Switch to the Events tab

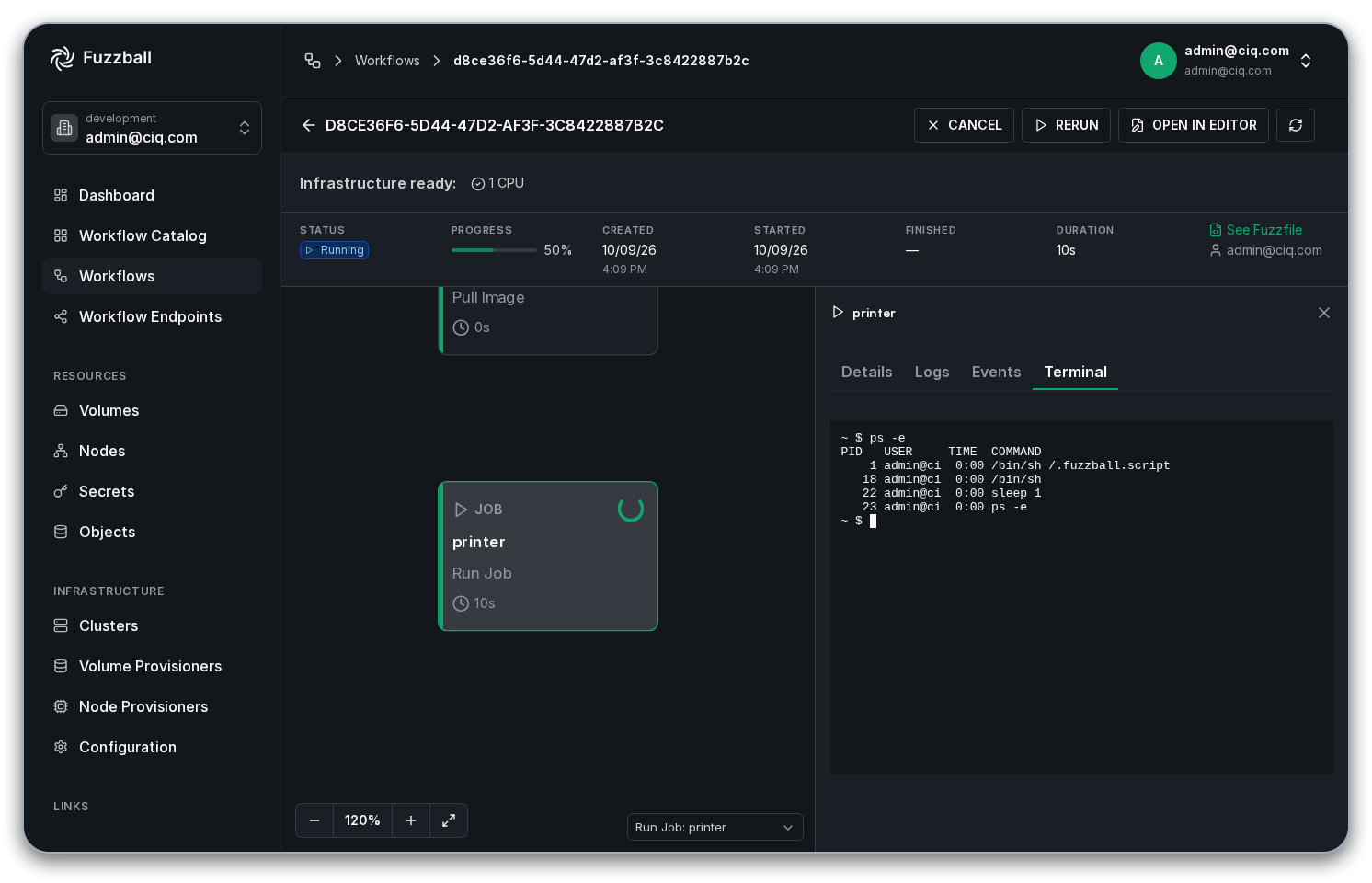pyautogui.click(x=996, y=372)
